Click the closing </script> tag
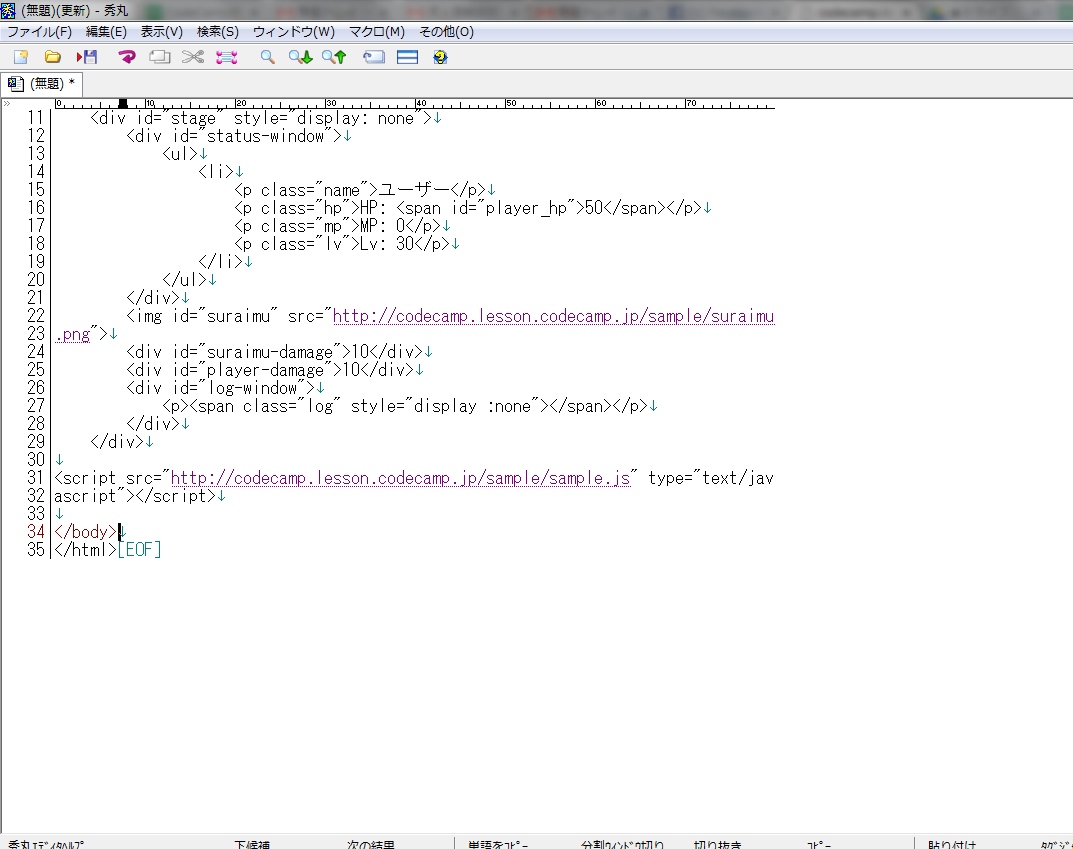 pyautogui.click(x=176, y=496)
